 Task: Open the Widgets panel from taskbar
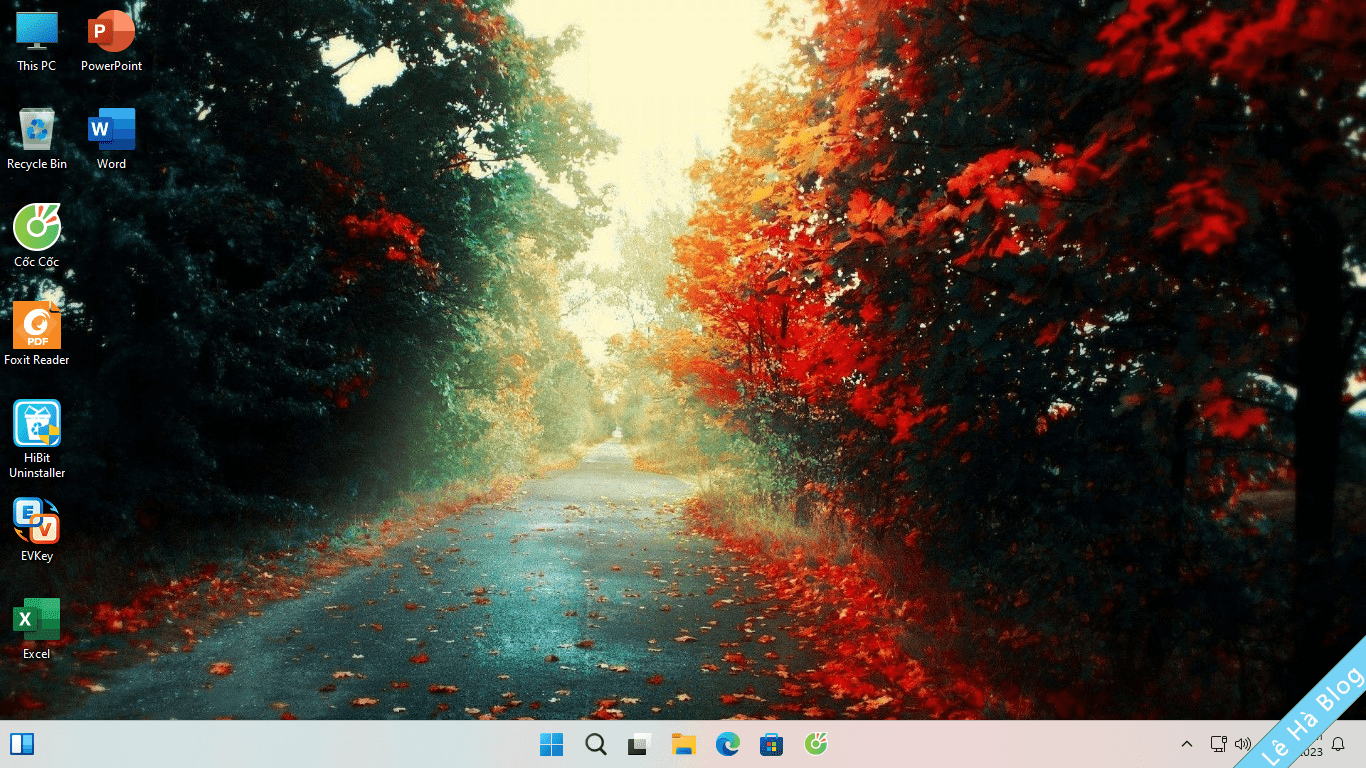pos(22,744)
